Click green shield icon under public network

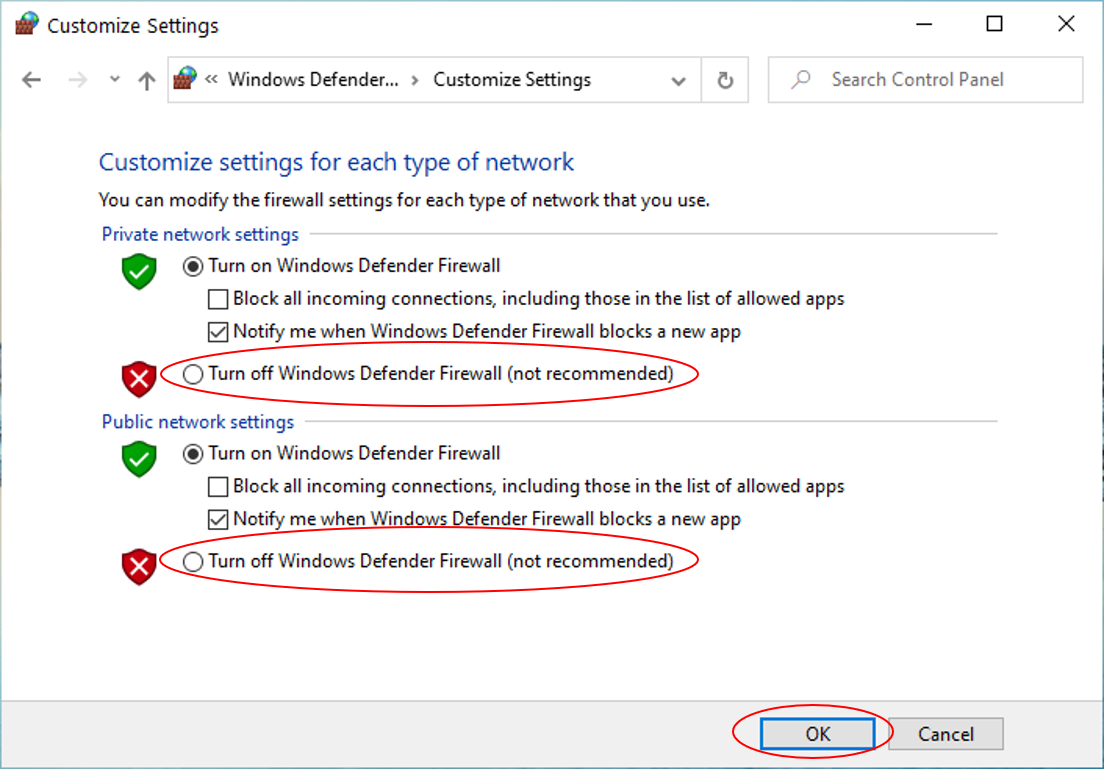click(139, 458)
